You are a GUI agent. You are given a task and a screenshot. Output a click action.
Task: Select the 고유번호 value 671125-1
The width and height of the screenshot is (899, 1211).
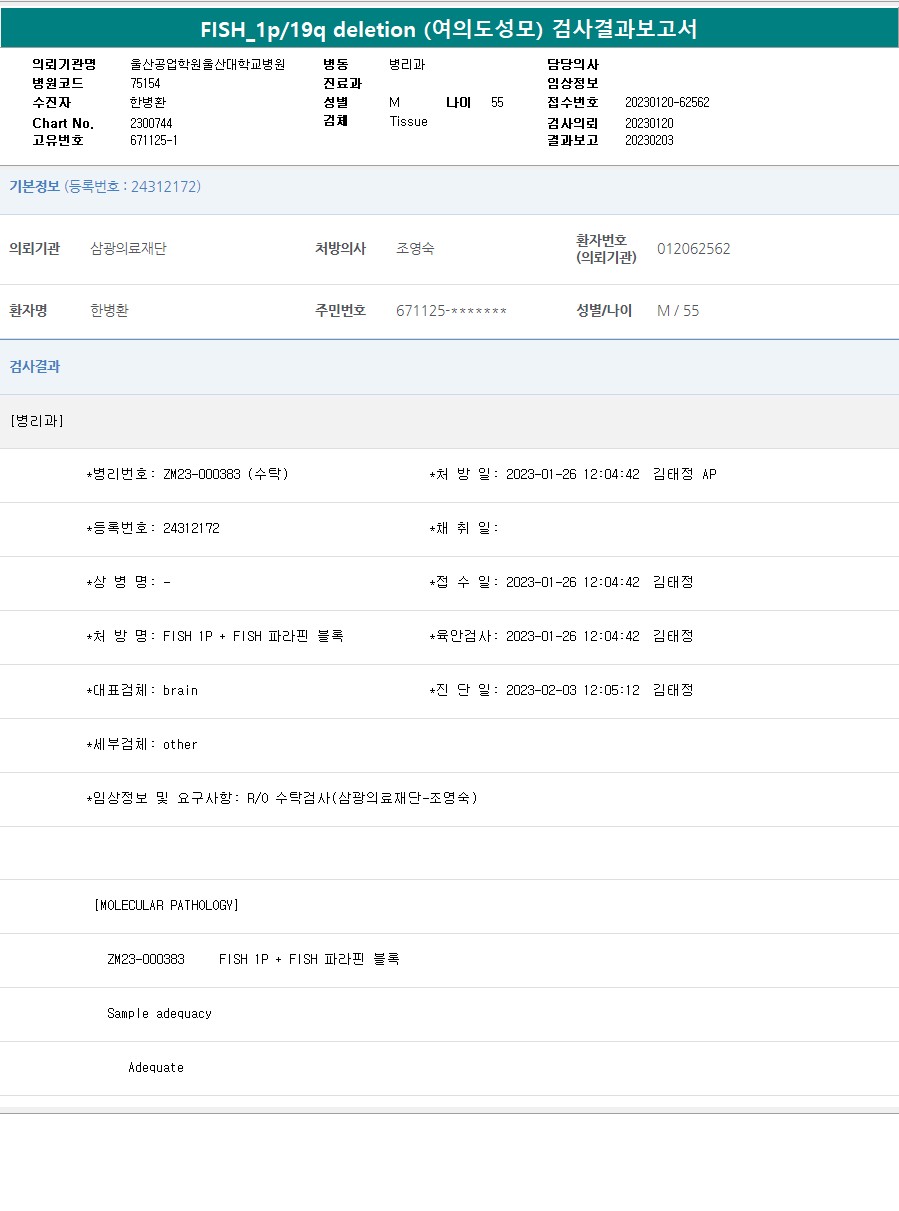(154, 140)
